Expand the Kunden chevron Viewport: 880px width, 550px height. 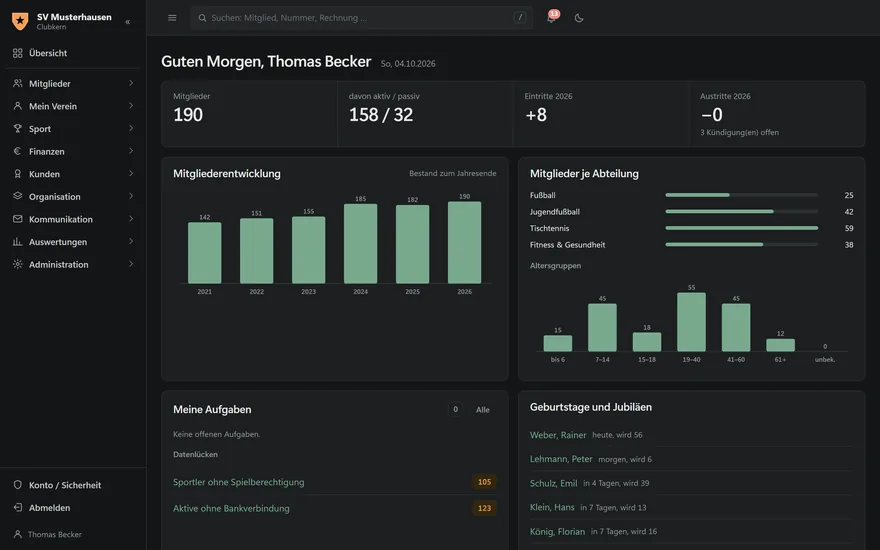131,173
